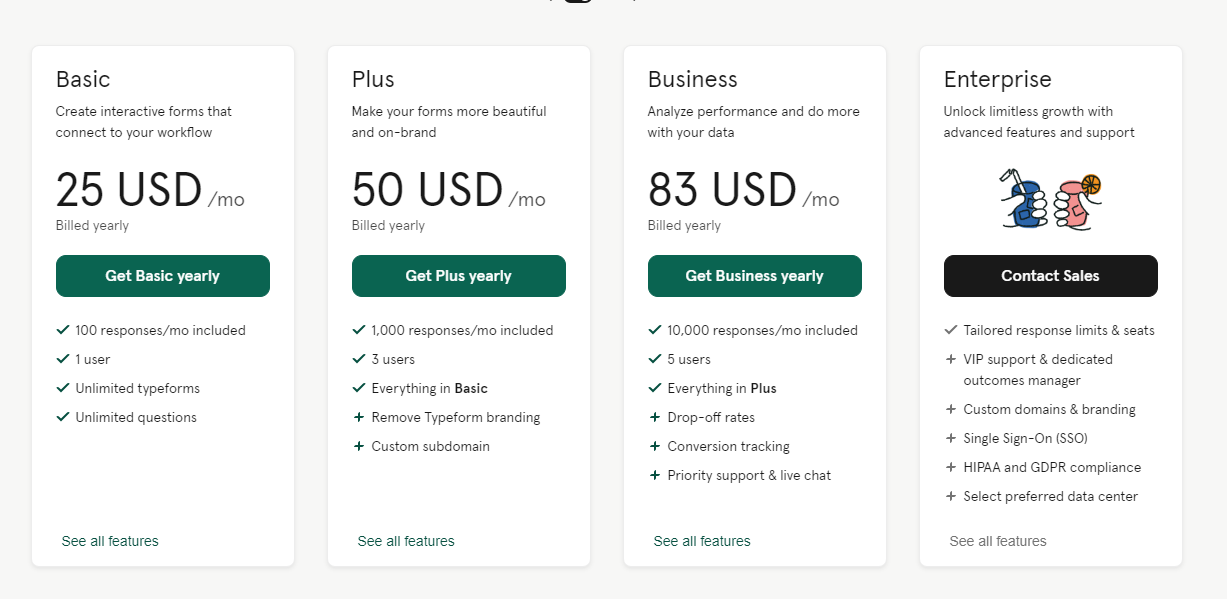Click checkmark icon beside 100 responses/mo included
The width and height of the screenshot is (1227, 599).
tap(63, 330)
